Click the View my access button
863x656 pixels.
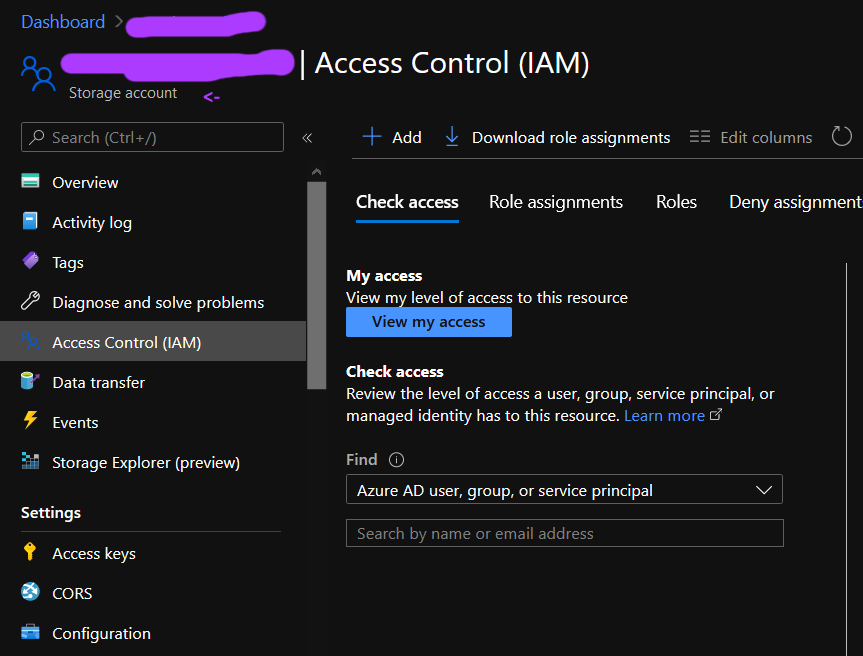pyautogui.click(x=429, y=322)
